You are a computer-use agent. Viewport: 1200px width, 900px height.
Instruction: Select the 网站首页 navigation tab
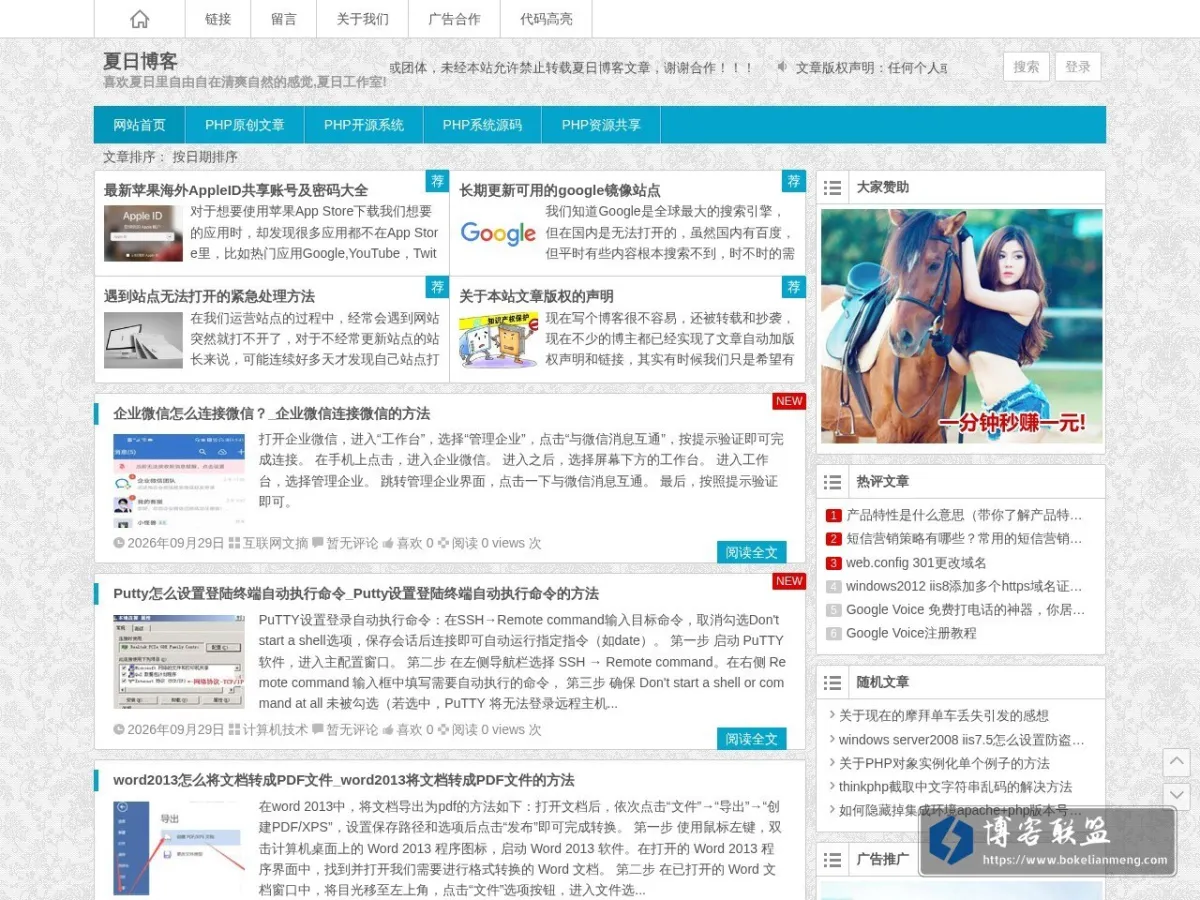140,125
